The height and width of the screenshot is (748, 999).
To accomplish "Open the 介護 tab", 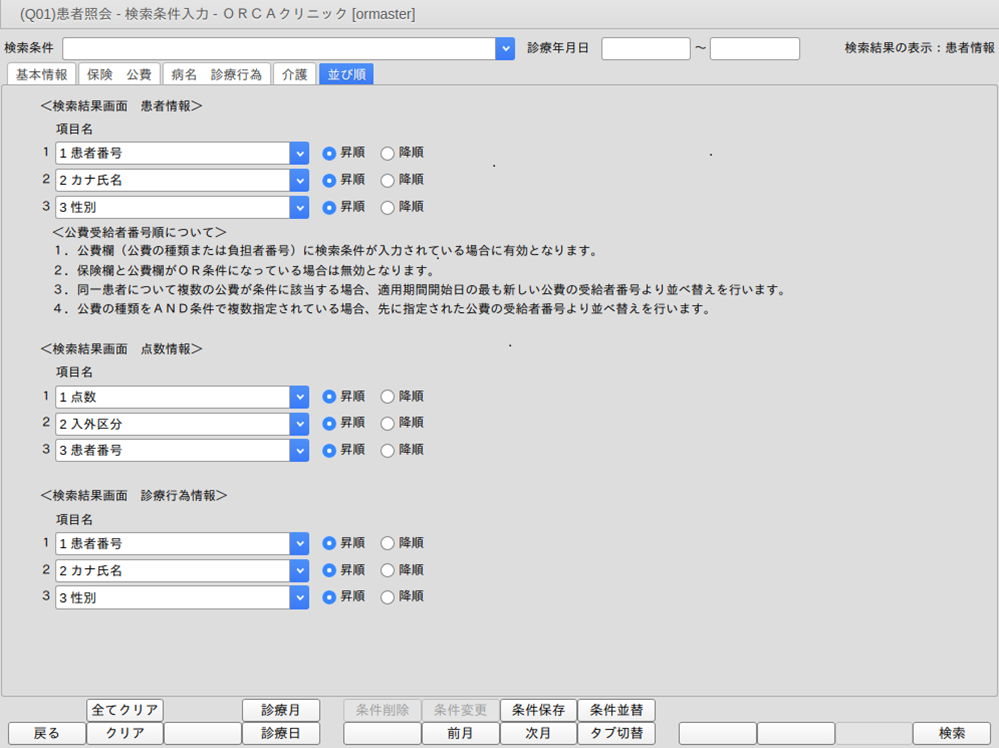I will coord(295,74).
